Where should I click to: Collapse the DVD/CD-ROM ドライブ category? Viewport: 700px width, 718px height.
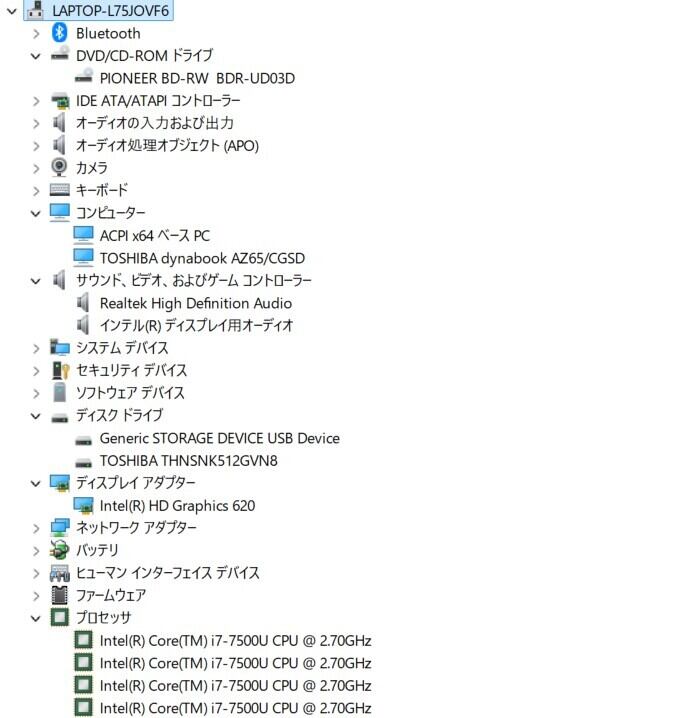36,56
